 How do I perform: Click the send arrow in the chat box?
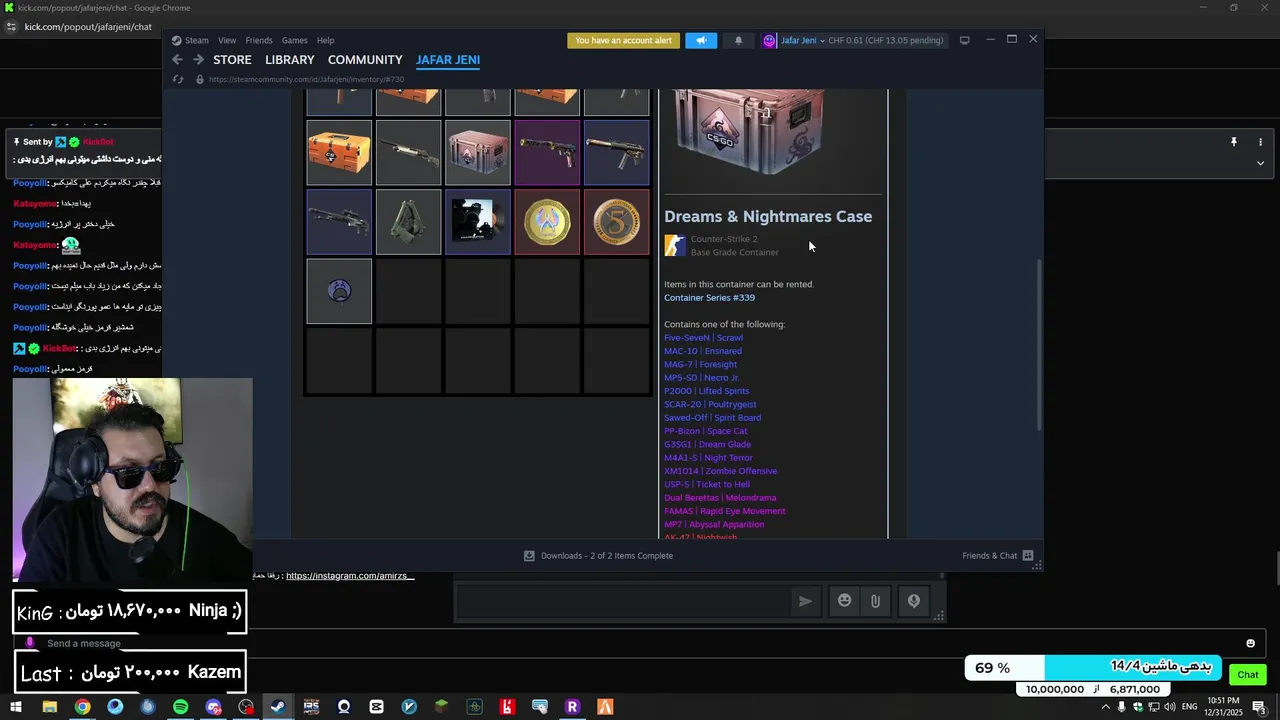point(805,601)
